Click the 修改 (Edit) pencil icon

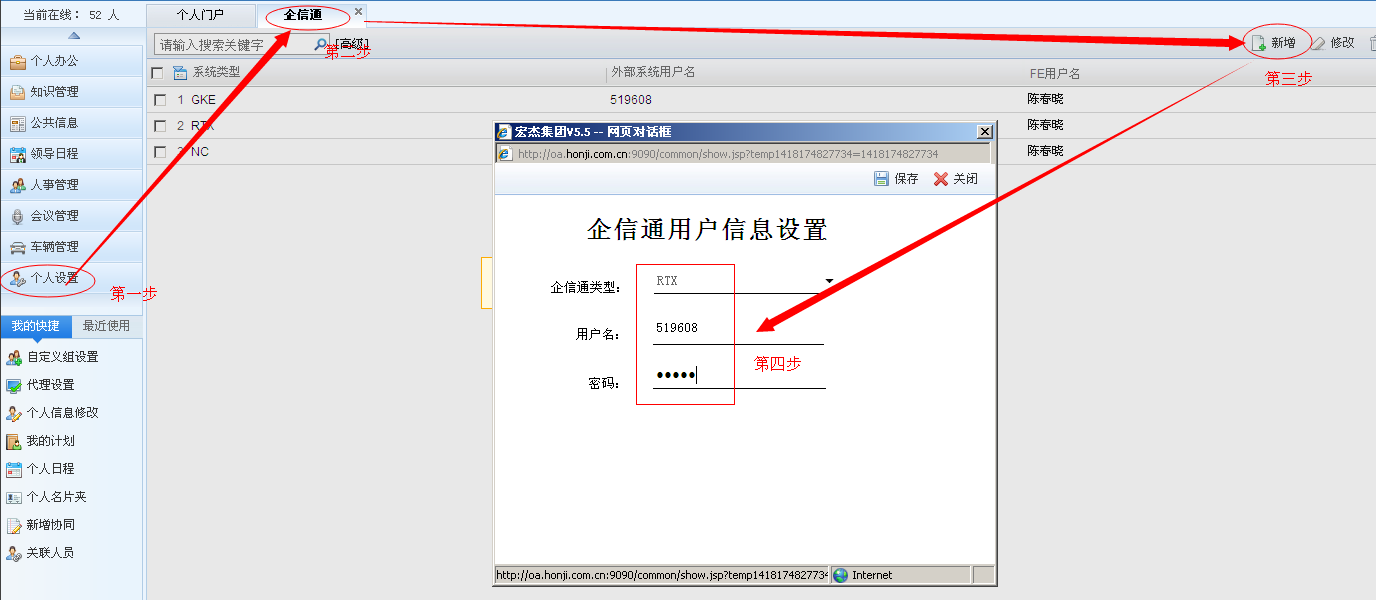point(1319,43)
